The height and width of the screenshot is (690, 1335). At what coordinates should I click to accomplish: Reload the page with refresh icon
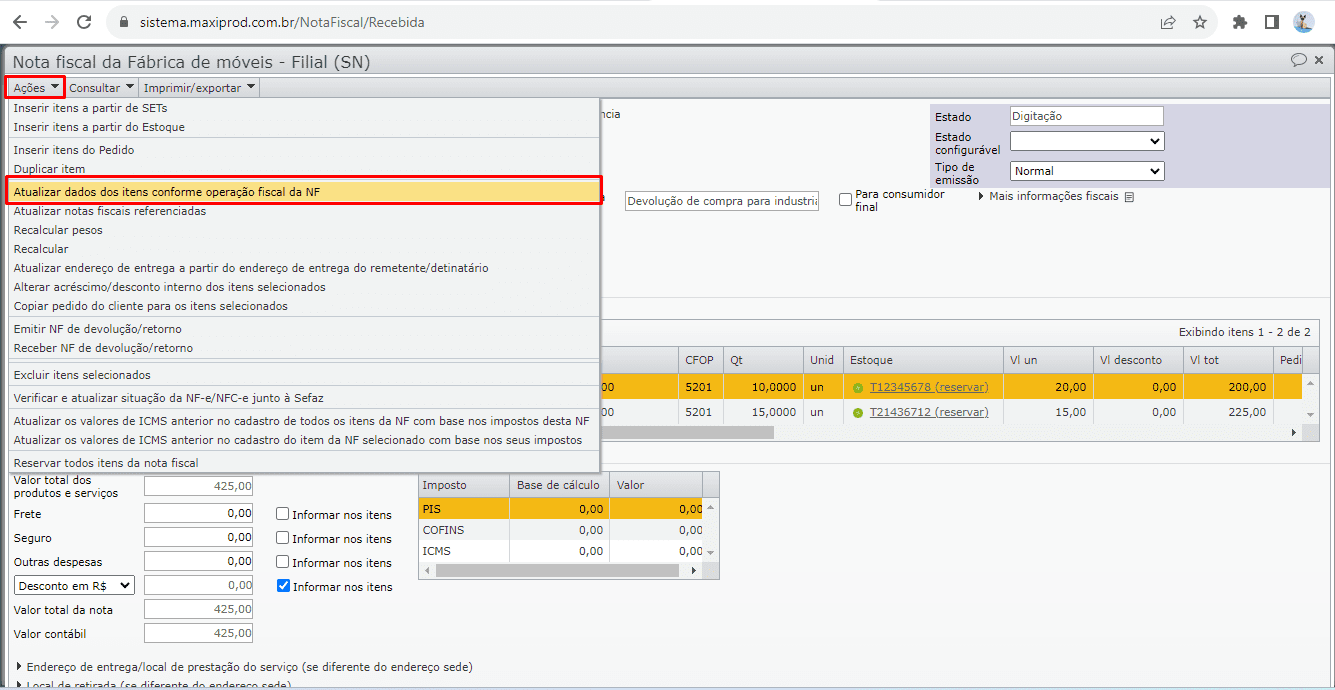[x=84, y=22]
